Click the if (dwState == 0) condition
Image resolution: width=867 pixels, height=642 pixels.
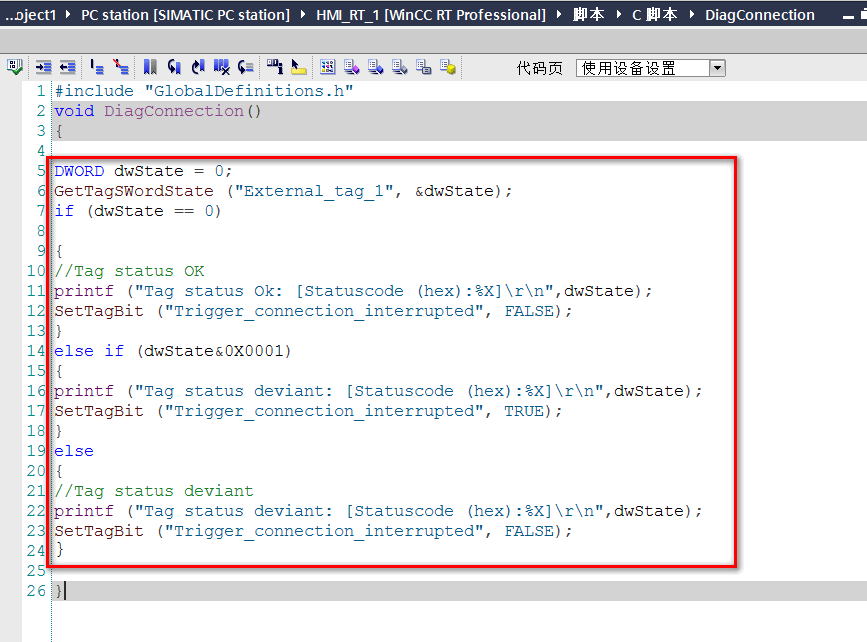tap(138, 211)
